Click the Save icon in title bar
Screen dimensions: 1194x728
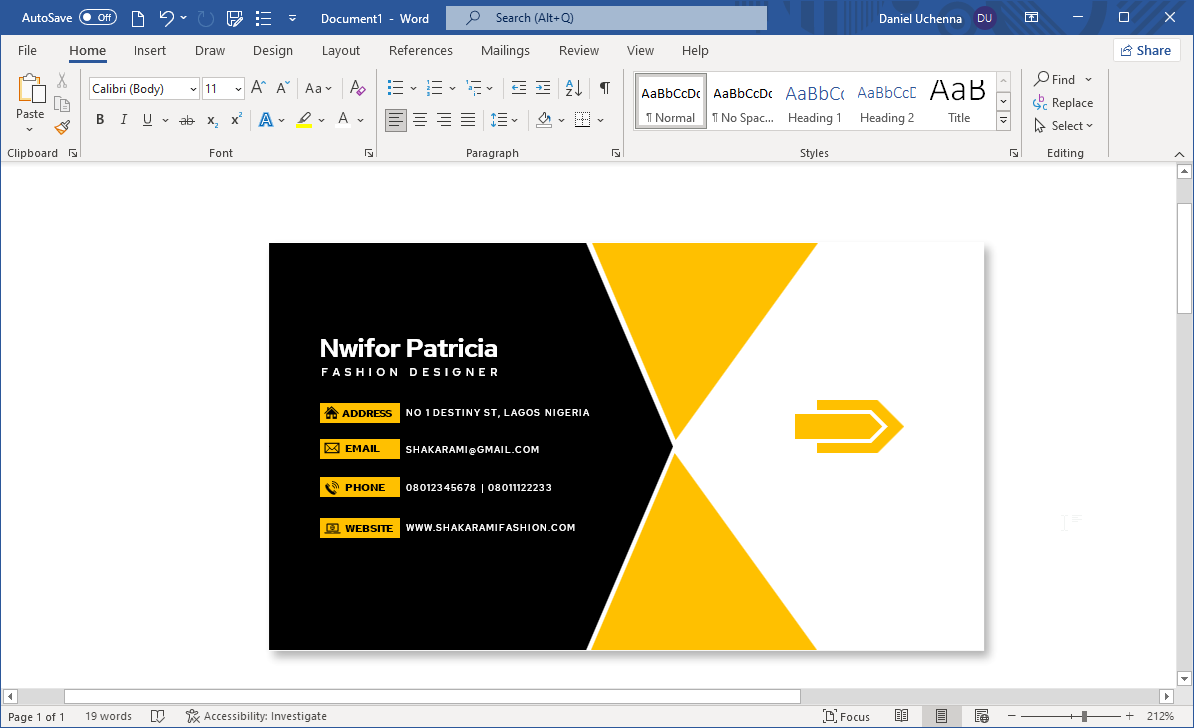[236, 18]
